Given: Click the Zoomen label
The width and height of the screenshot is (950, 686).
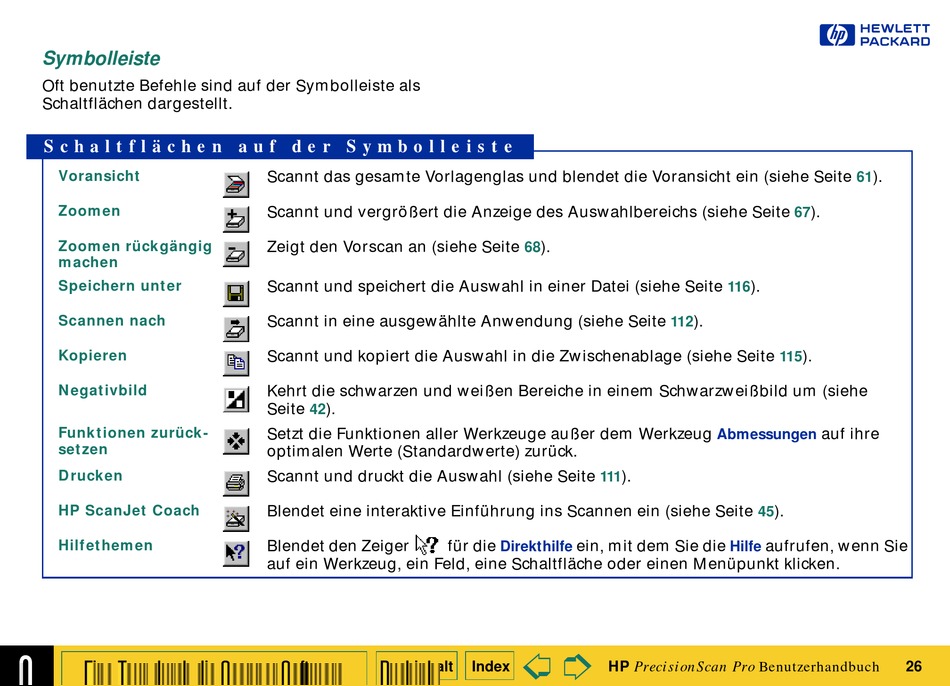Looking at the screenshot, I should point(89,211).
